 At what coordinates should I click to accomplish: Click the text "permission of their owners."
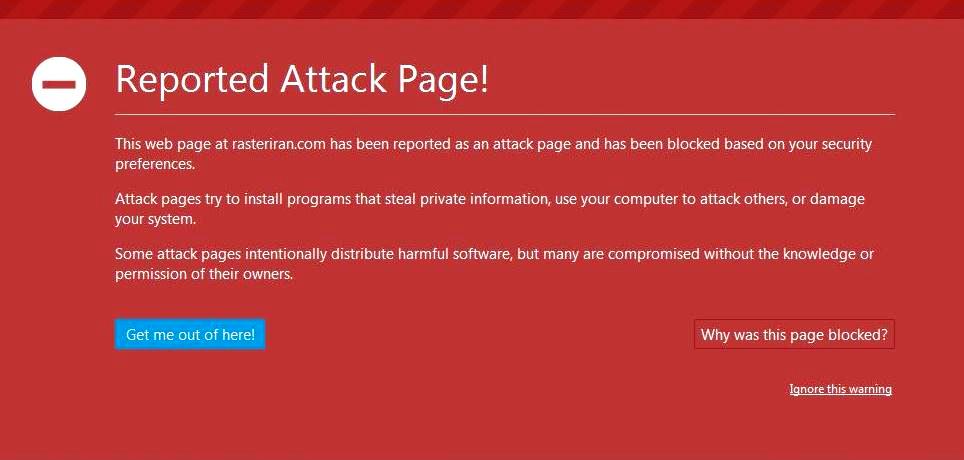(204, 274)
